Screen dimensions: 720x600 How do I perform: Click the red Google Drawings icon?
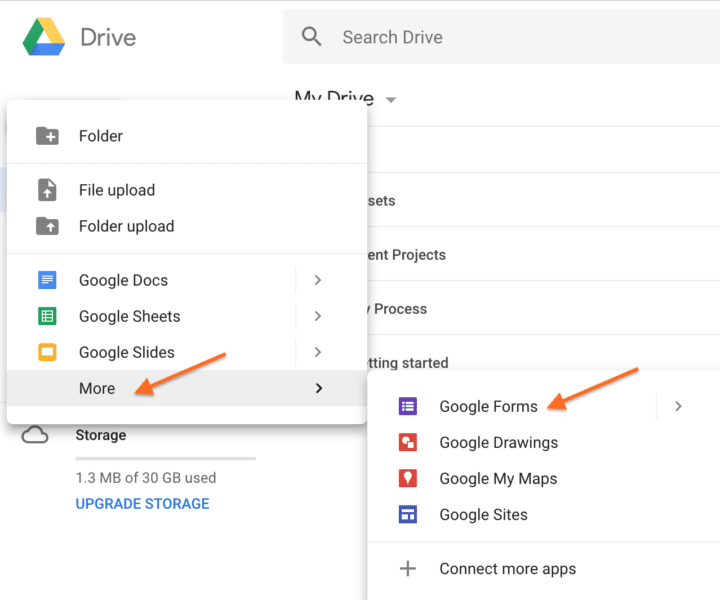pyautogui.click(x=408, y=442)
